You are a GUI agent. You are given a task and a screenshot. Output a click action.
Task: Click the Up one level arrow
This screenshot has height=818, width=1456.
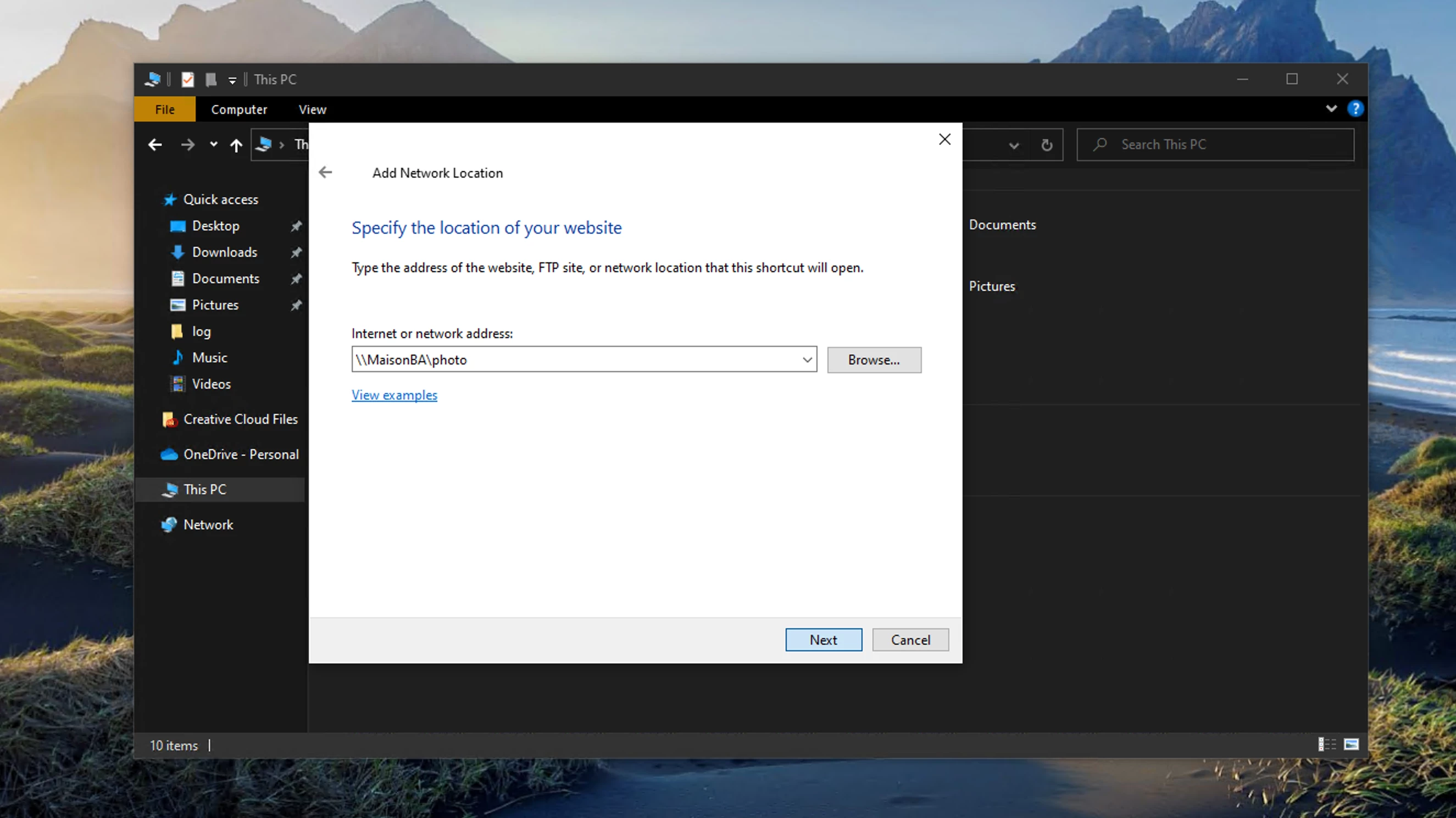tap(236, 145)
